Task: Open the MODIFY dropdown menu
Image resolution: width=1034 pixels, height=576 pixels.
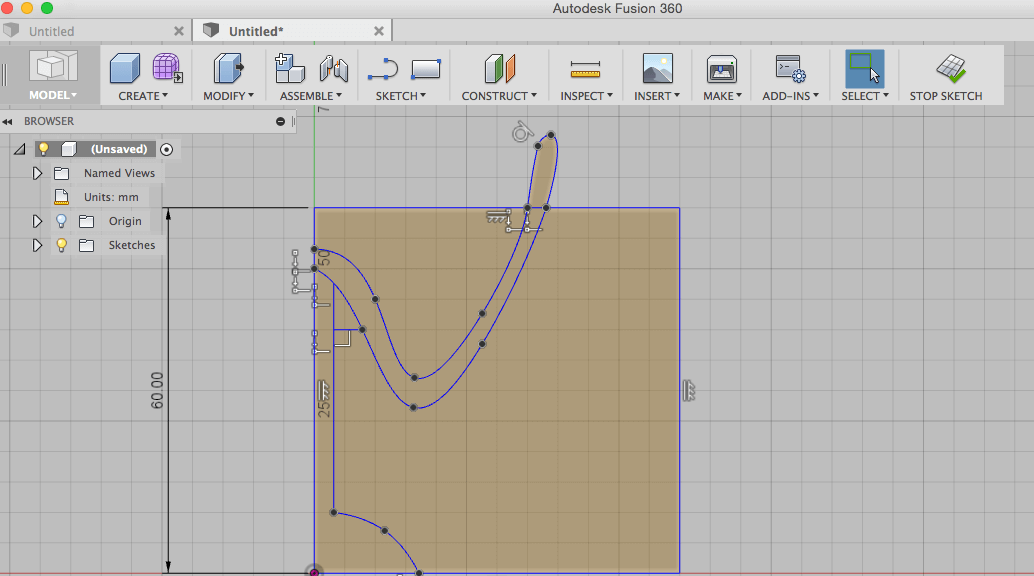Action: (x=228, y=96)
